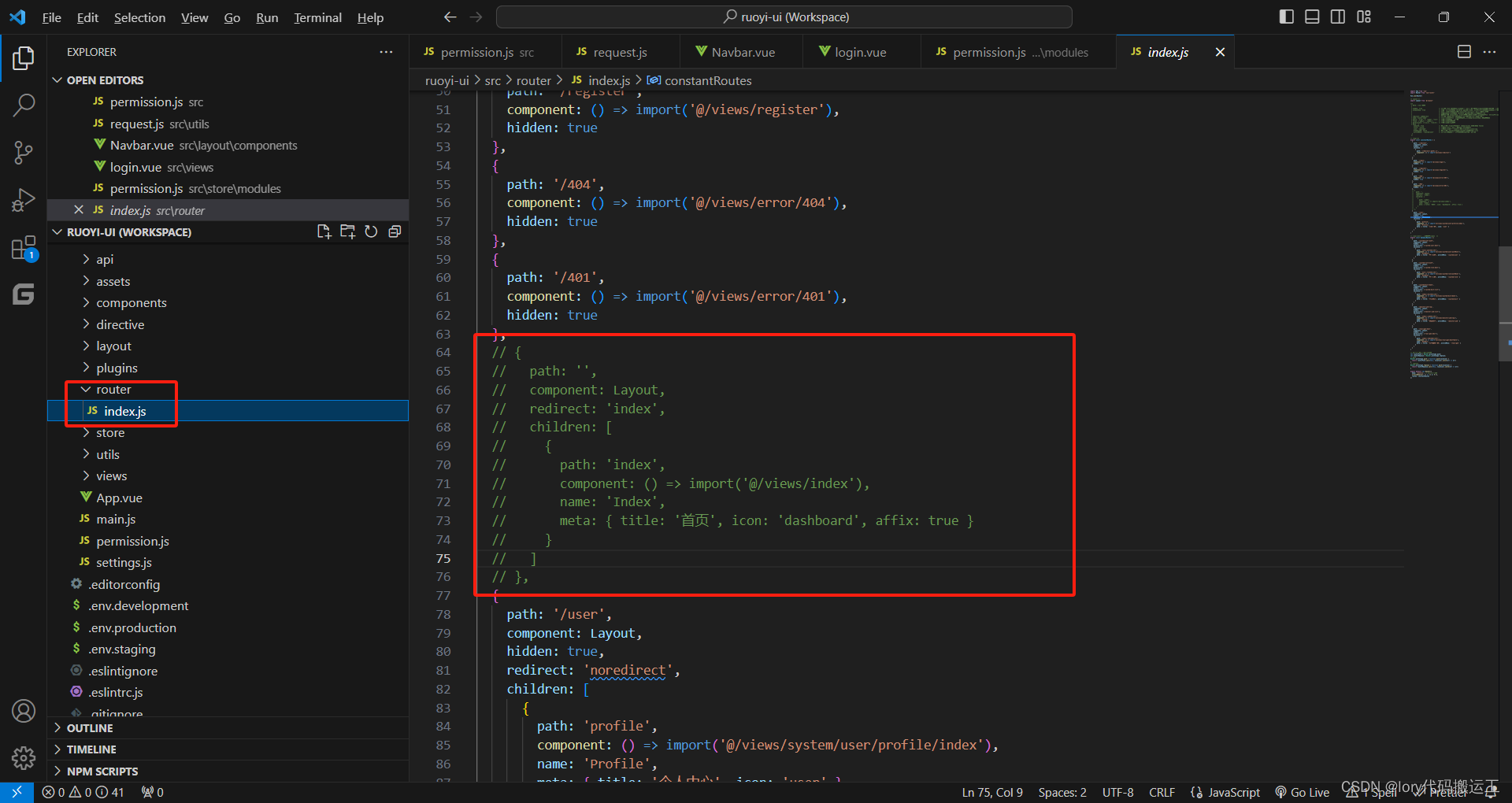1512x803 pixels.
Task: Open the File menu
Action: pyautogui.click(x=51, y=17)
